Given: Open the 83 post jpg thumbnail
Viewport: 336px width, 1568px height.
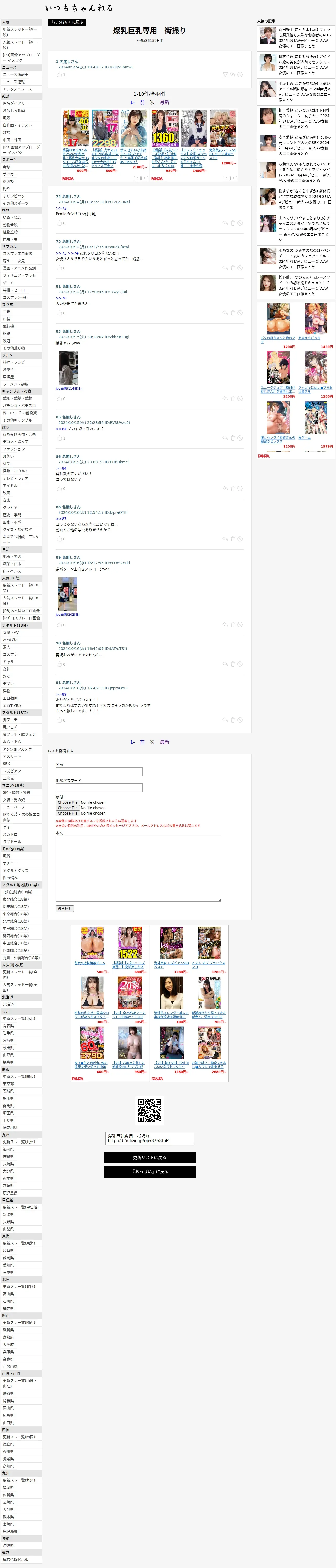Looking at the screenshot, I should 68,368.
